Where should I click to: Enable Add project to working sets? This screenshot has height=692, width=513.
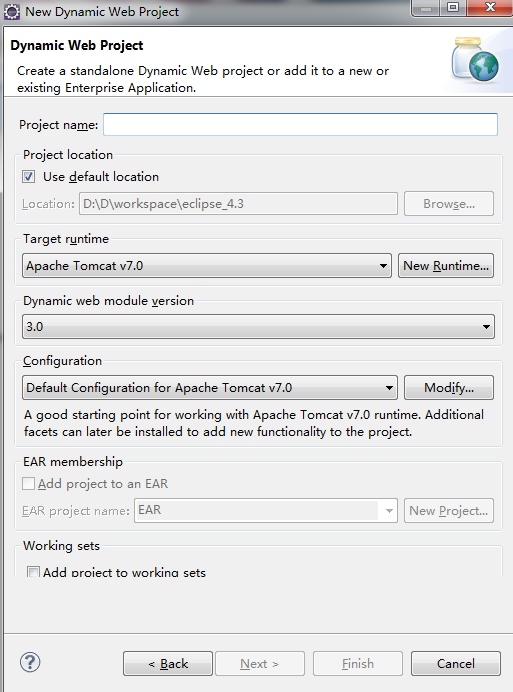pos(33,572)
